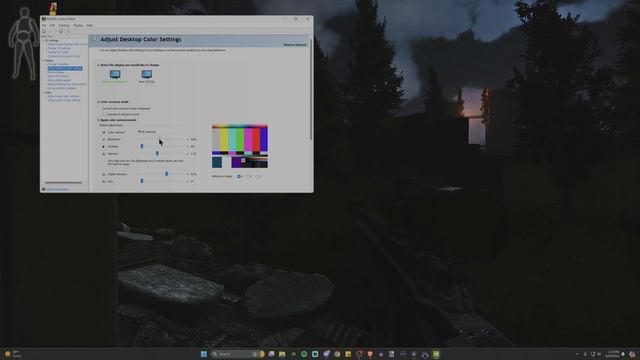
Task: Open Adjust image settings with preview
Action: click(x=67, y=44)
